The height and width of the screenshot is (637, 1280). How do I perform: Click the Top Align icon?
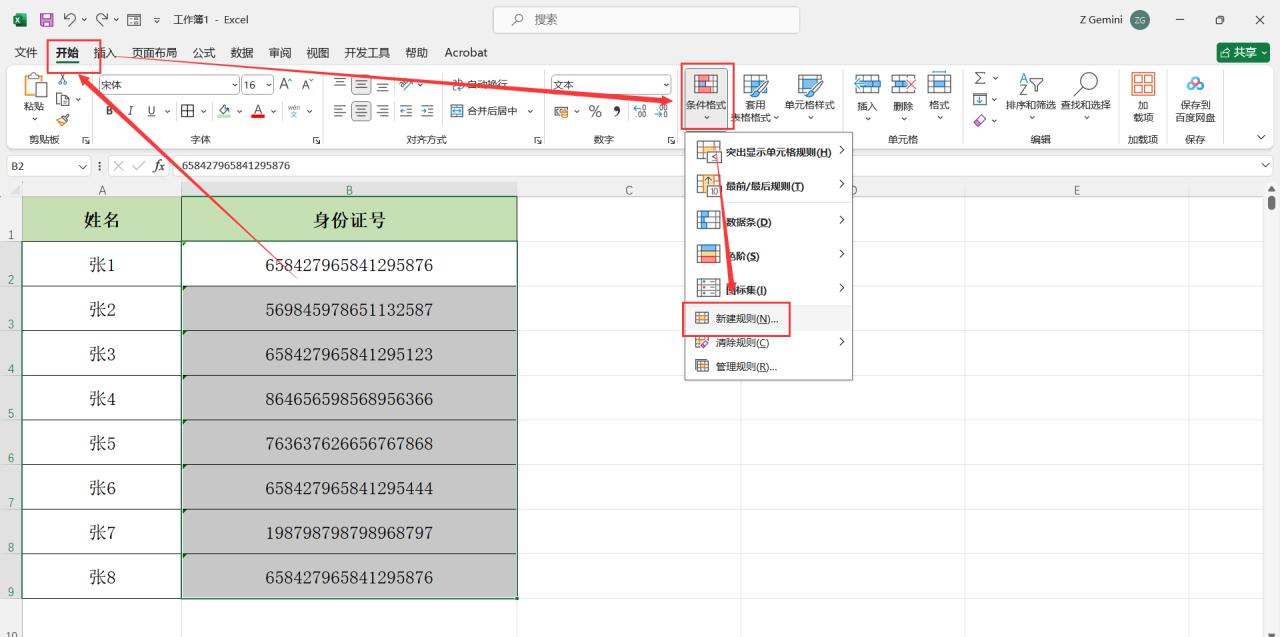pos(340,85)
